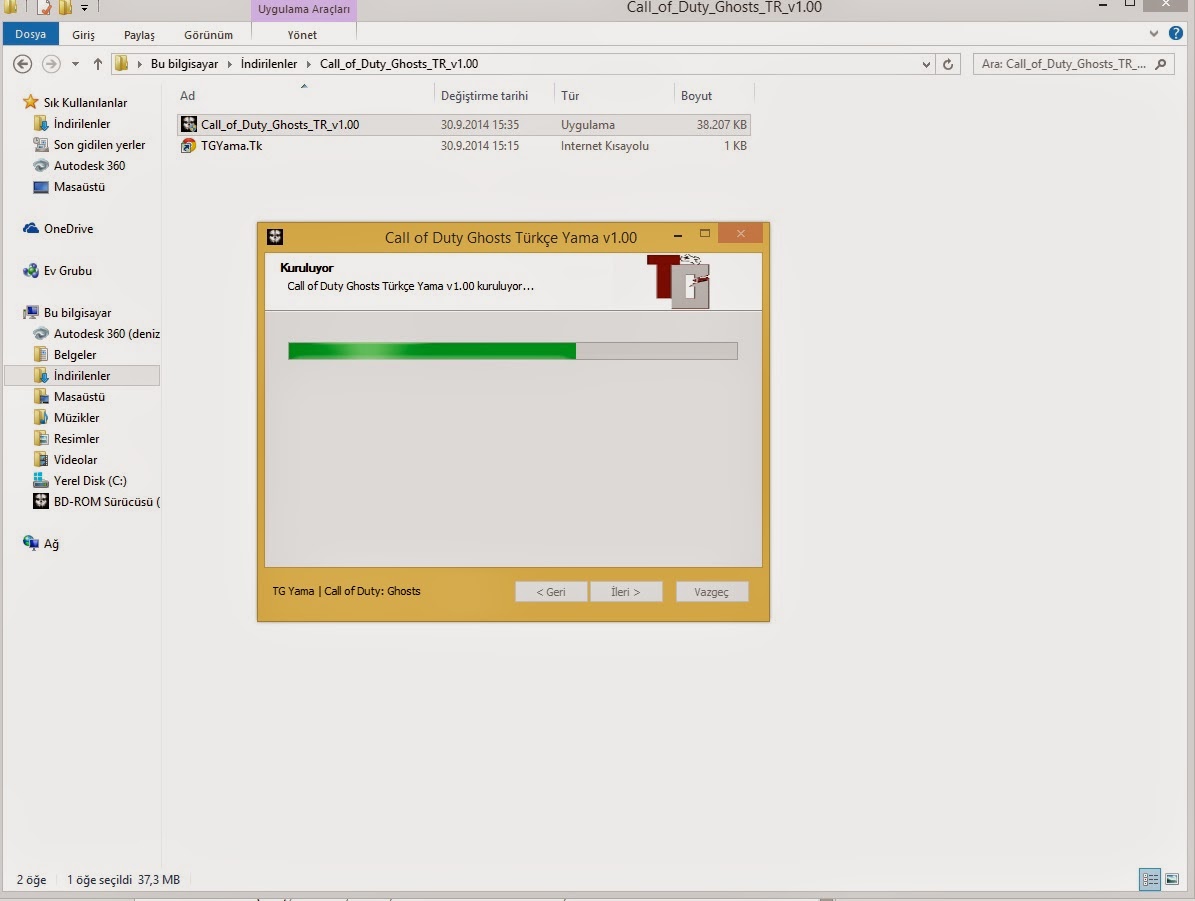Switch to the Görünüm ribbon tab
This screenshot has width=1195, height=901.
tap(208, 35)
